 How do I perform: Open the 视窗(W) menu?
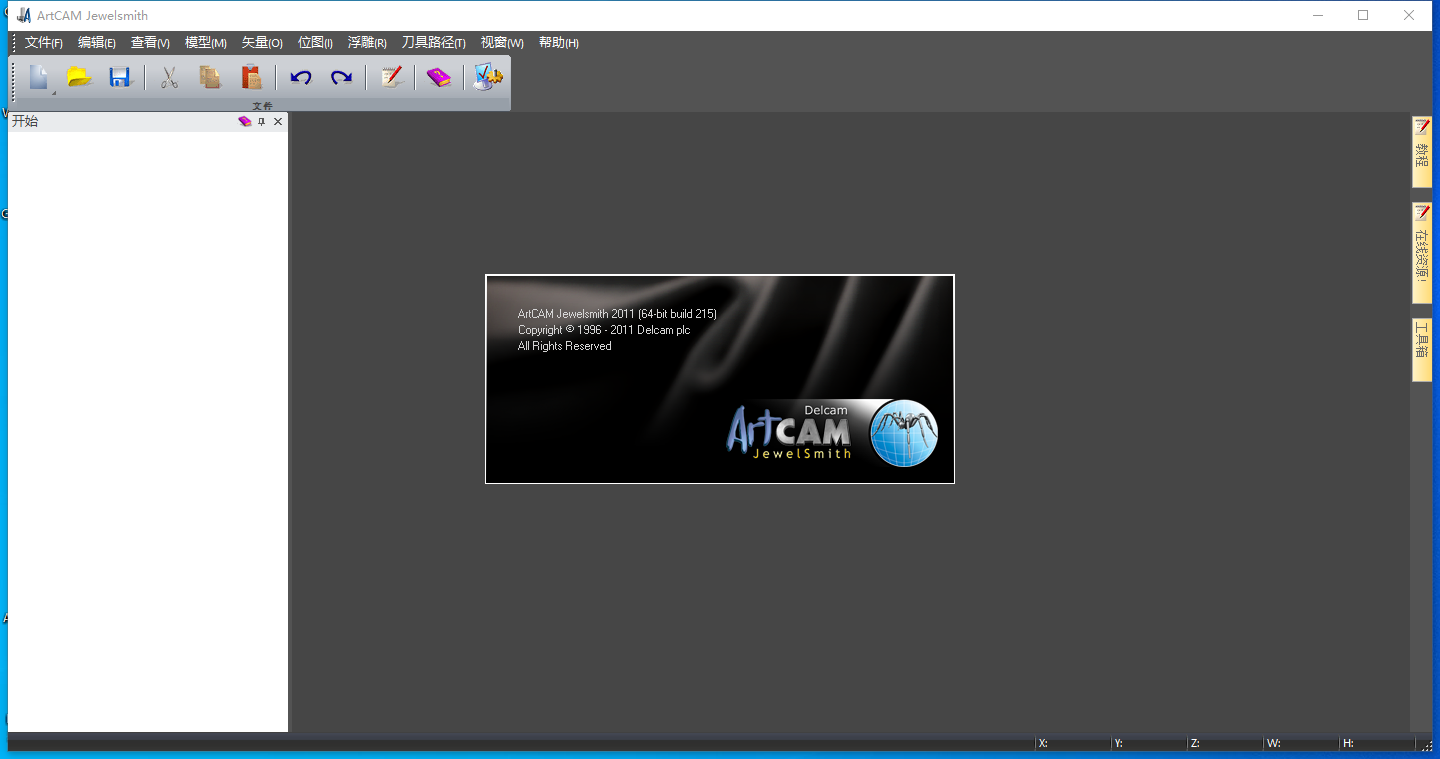coord(502,43)
